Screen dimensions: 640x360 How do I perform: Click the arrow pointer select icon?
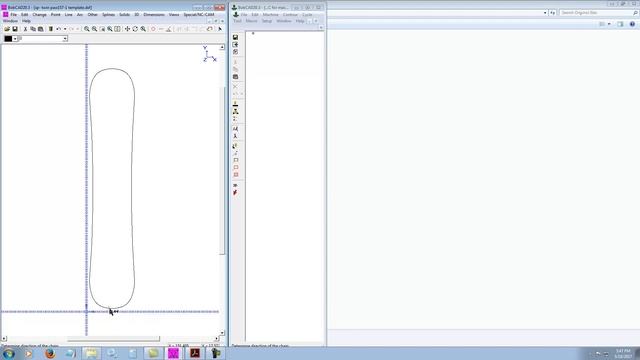point(220,29)
